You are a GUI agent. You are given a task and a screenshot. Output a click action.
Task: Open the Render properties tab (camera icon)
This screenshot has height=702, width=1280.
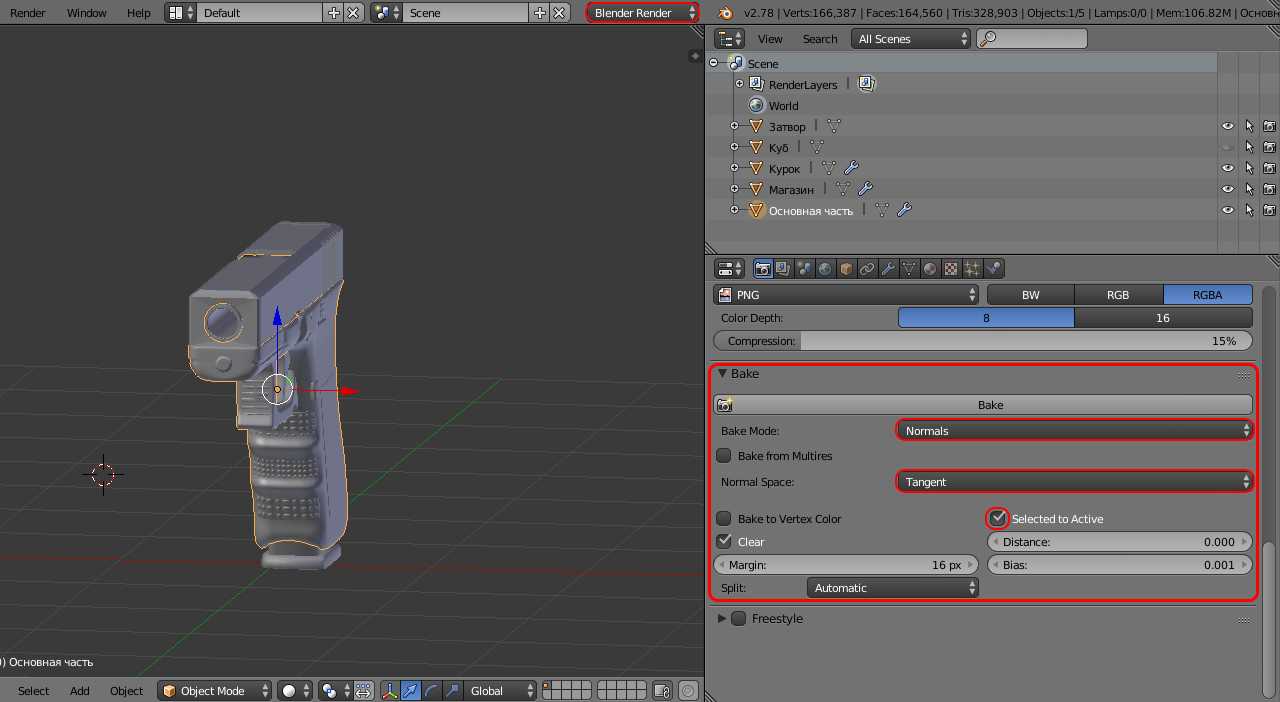(763, 269)
